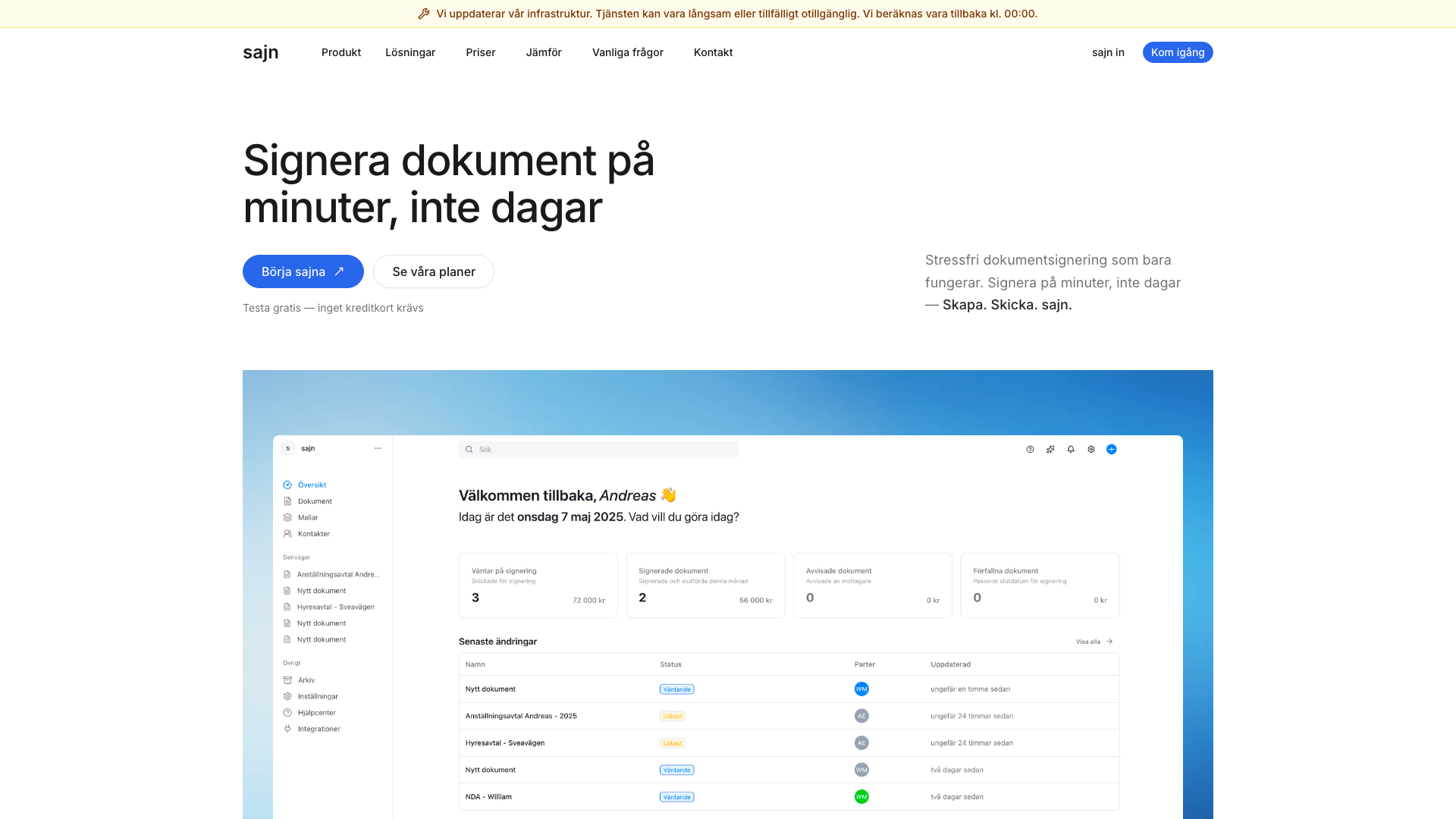
Task: Click the Kom igång button
Action: 1178,52
